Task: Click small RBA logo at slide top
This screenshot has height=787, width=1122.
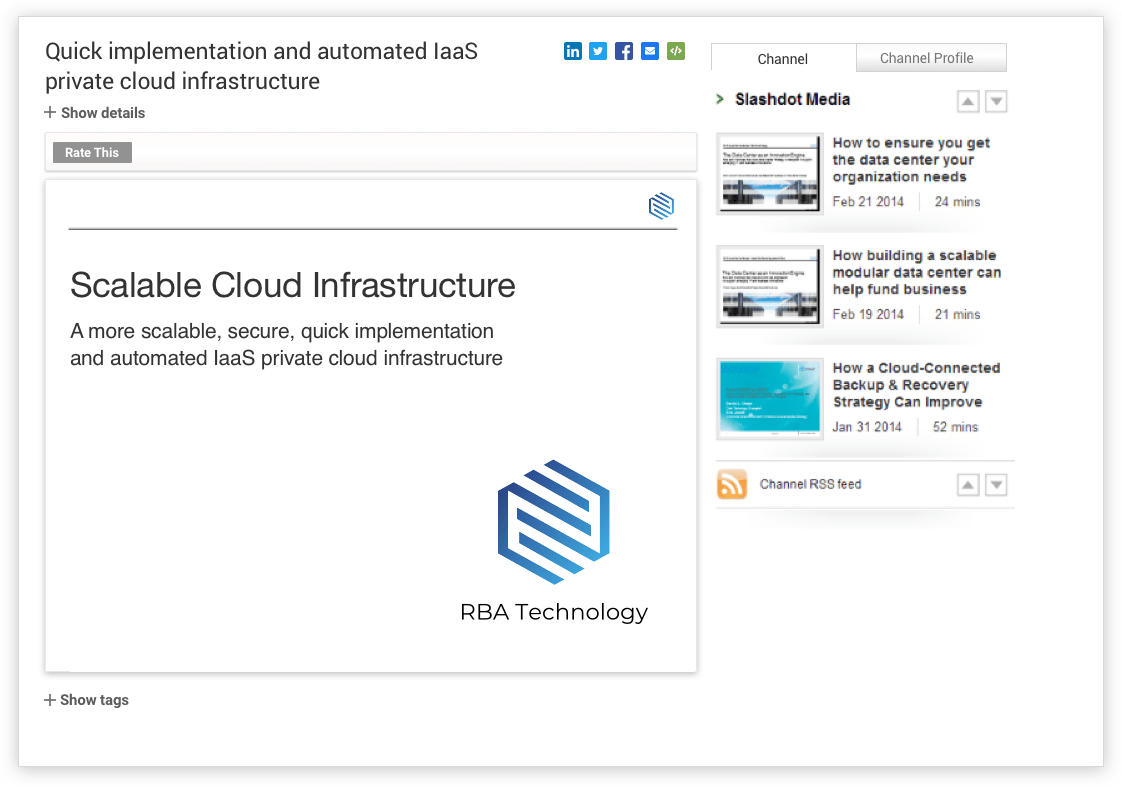Action: pyautogui.click(x=661, y=206)
